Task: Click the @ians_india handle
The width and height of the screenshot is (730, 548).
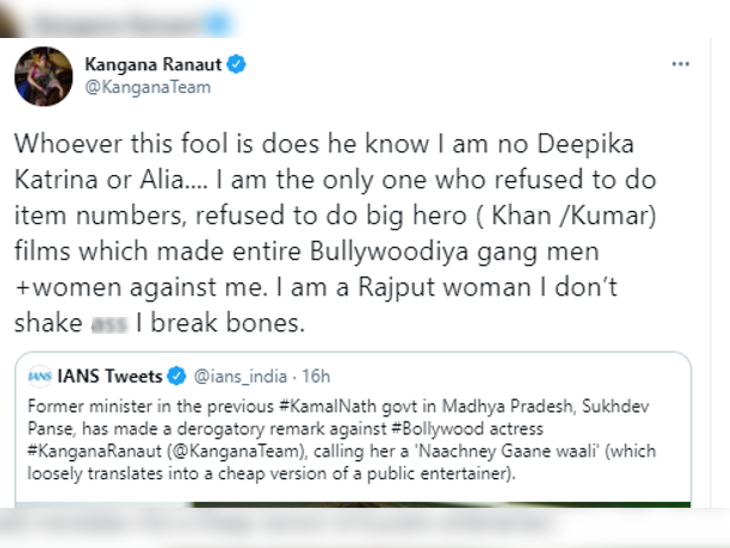Action: (236, 377)
